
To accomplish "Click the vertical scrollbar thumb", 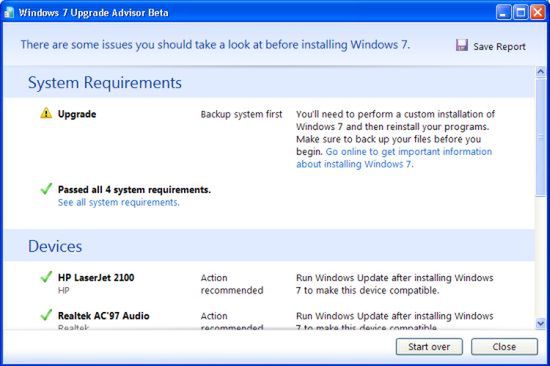I will pos(541,137).
